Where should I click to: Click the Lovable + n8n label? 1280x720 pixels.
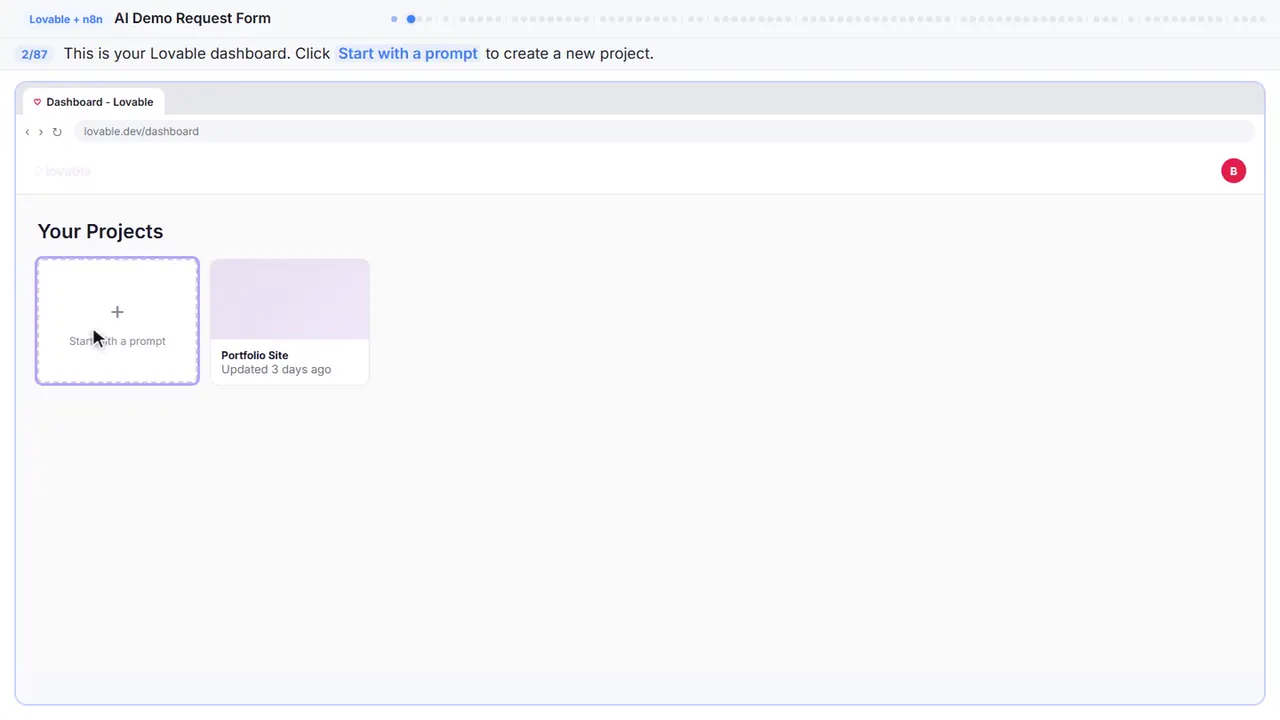66,19
